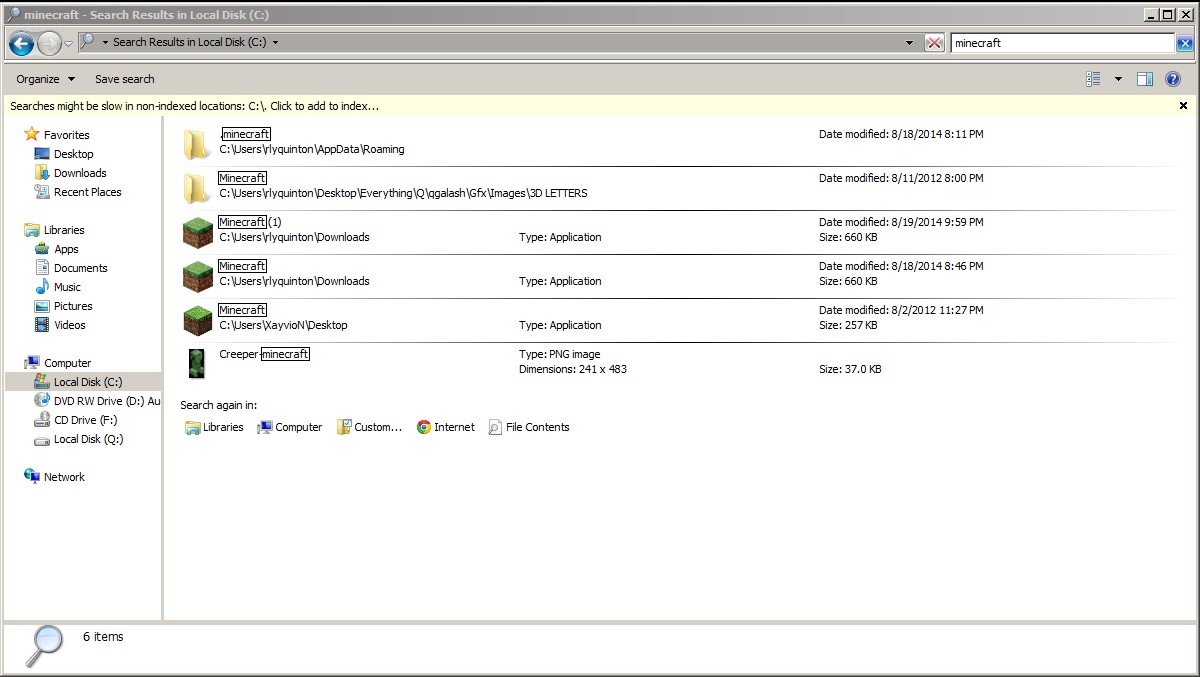Open the view options dropdown arrow
Viewport: 1200px width, 677px height.
click(1118, 79)
